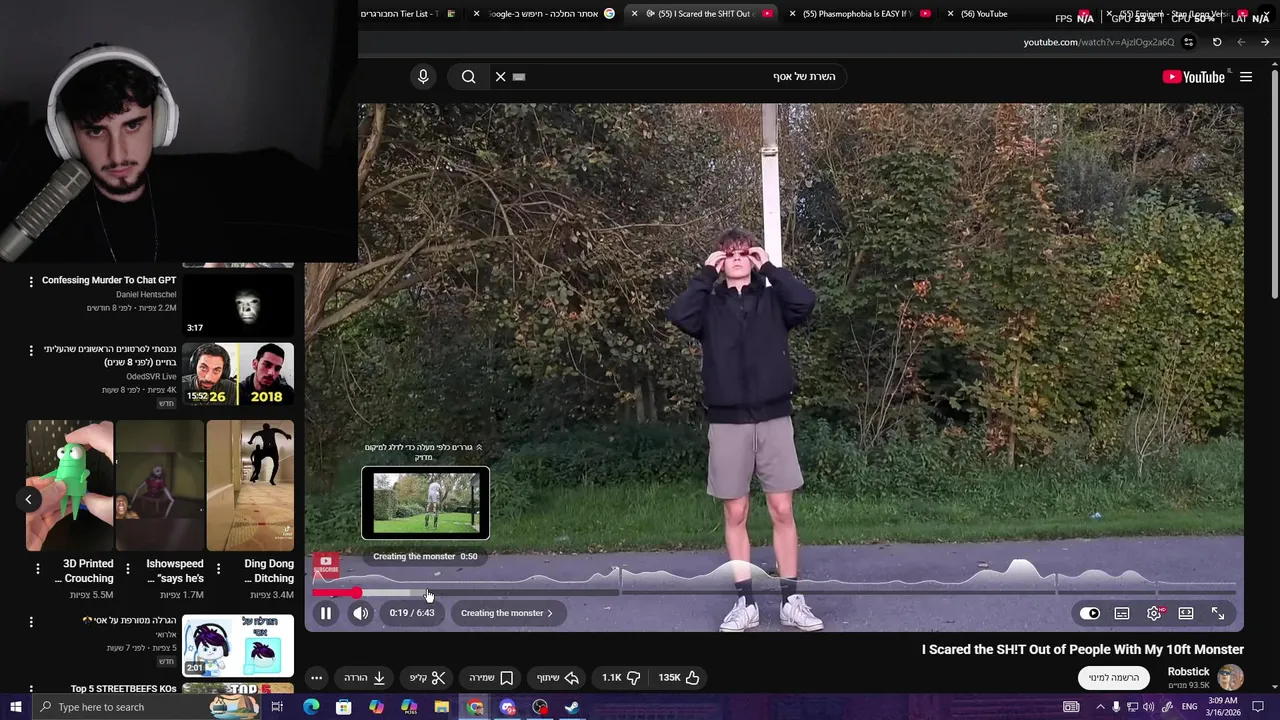
Task: Click the clip button with scissors icon
Action: (427, 678)
